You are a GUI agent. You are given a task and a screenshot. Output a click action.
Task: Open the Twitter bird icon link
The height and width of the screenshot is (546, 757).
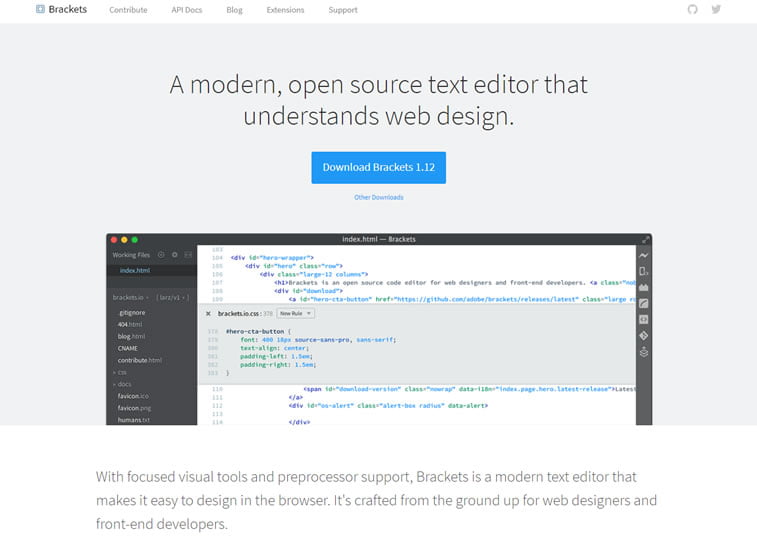click(x=716, y=9)
